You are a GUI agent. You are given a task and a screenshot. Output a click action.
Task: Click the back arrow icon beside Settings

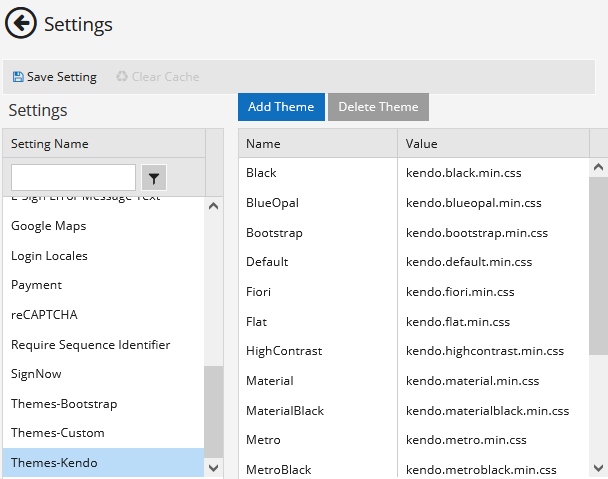[x=21, y=24]
